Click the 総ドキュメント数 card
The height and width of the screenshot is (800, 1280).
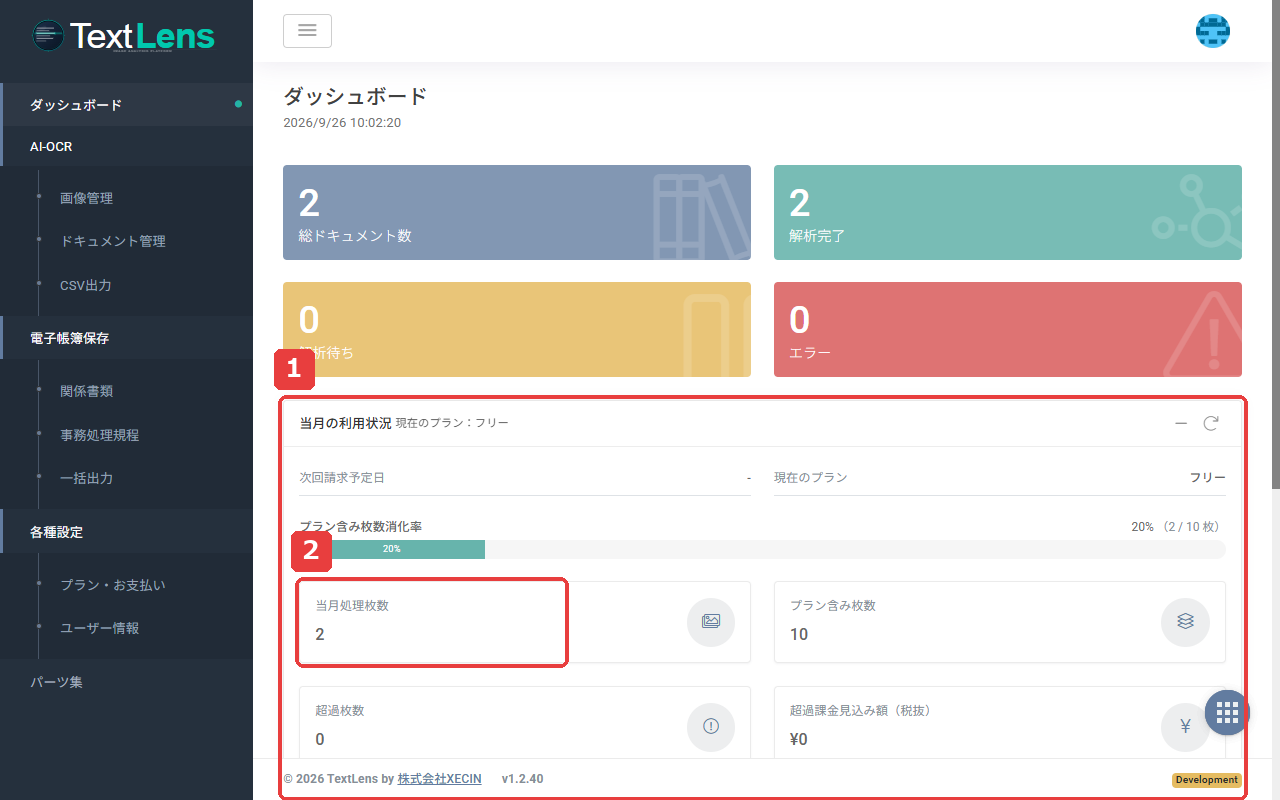(x=517, y=212)
